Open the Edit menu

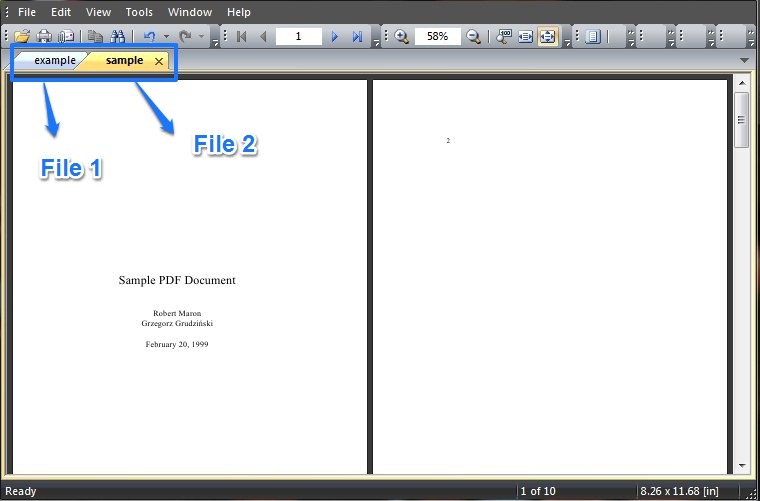coord(61,12)
